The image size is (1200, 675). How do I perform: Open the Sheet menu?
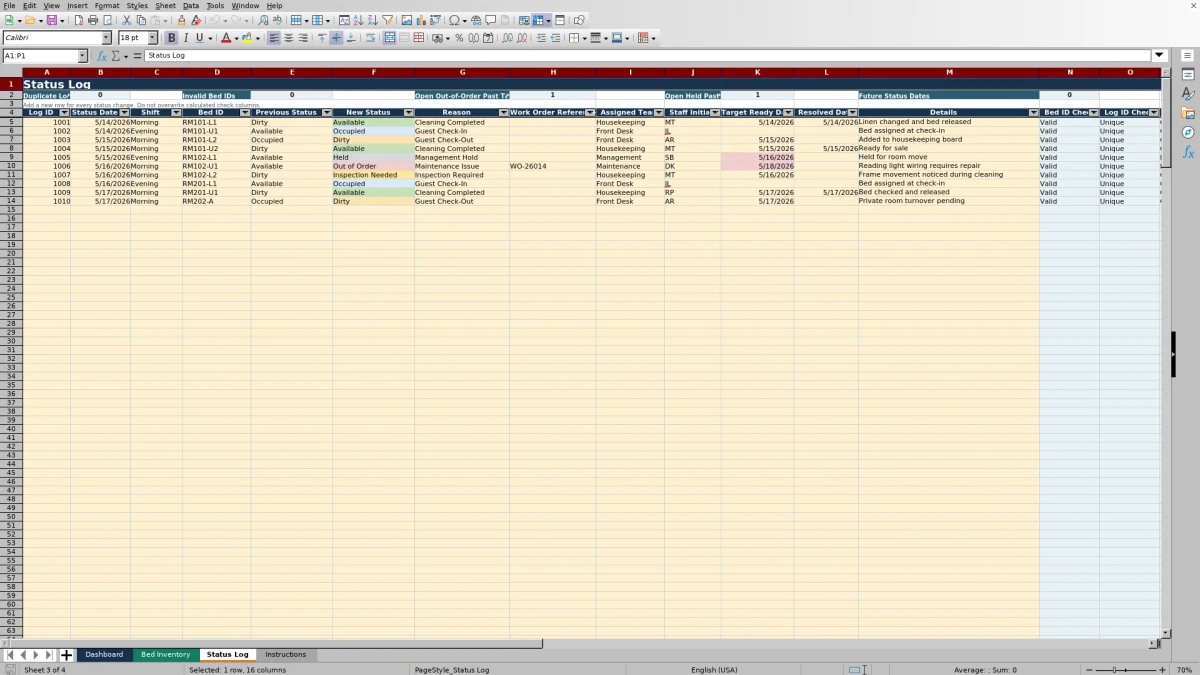[165, 6]
